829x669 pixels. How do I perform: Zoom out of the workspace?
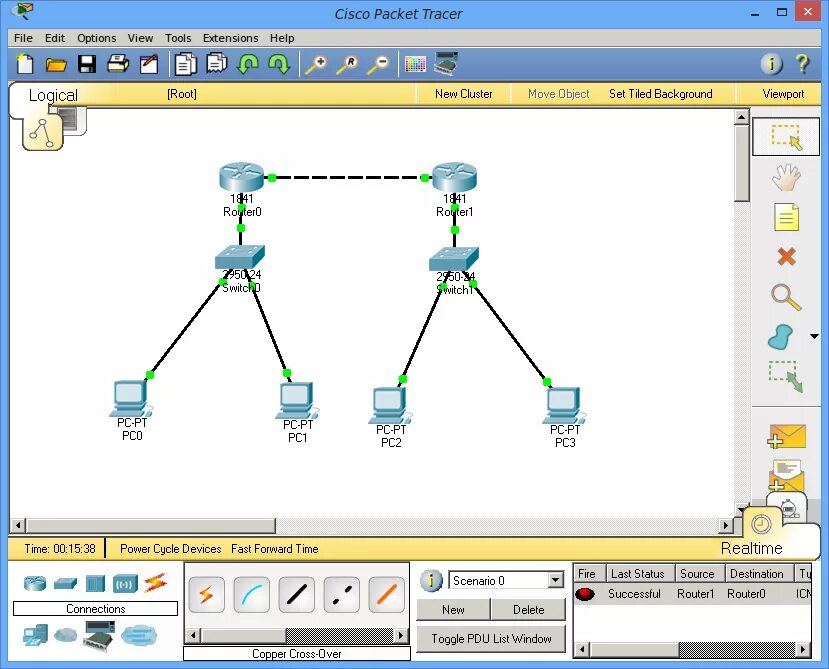(x=379, y=65)
